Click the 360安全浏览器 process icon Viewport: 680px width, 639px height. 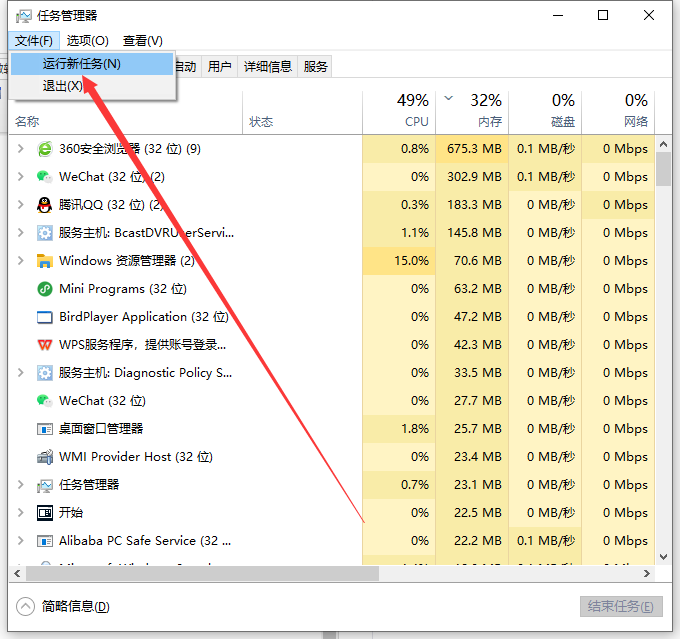pyautogui.click(x=44, y=149)
